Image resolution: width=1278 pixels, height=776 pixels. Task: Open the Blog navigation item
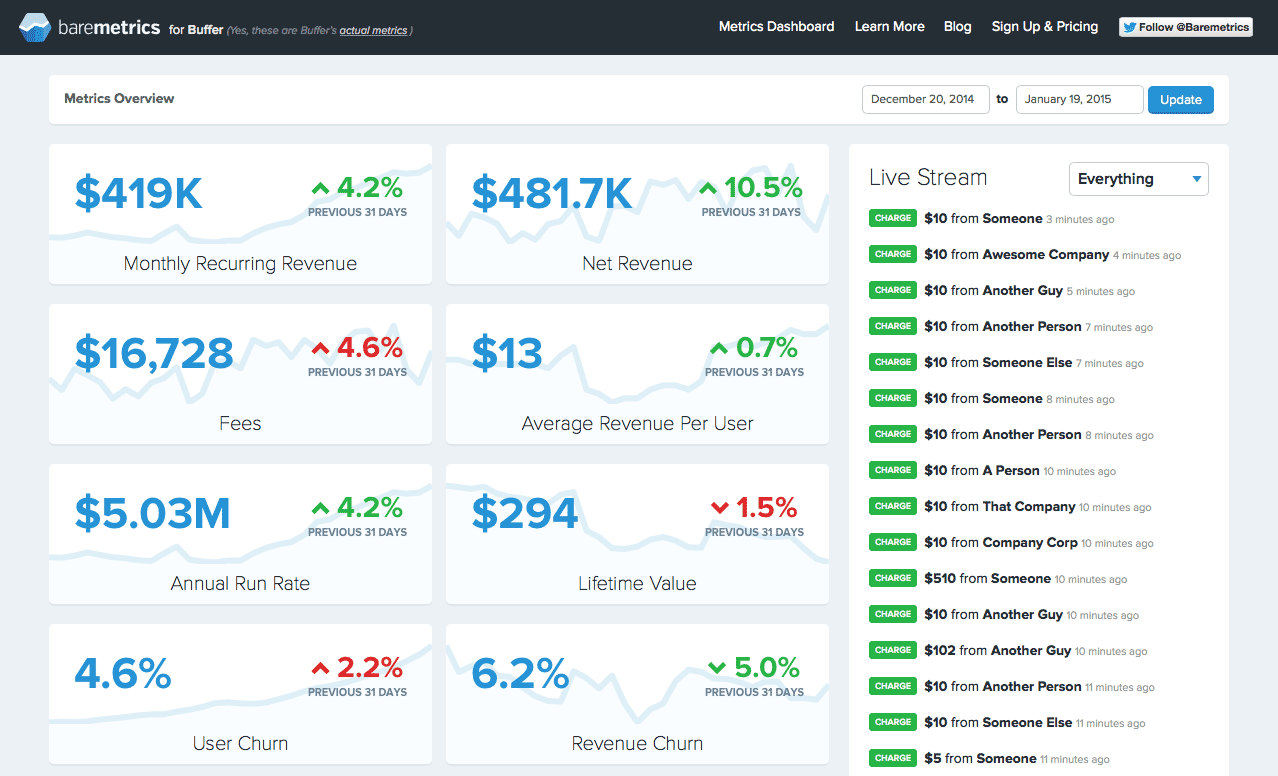957,27
